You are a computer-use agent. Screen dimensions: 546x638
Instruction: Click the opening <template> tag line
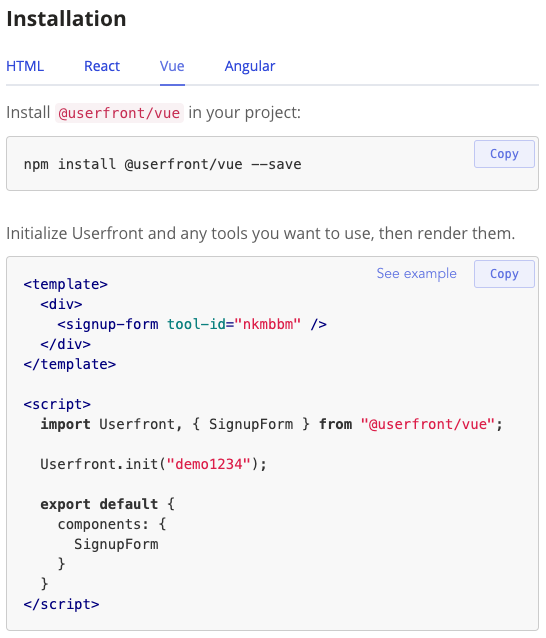pos(66,284)
